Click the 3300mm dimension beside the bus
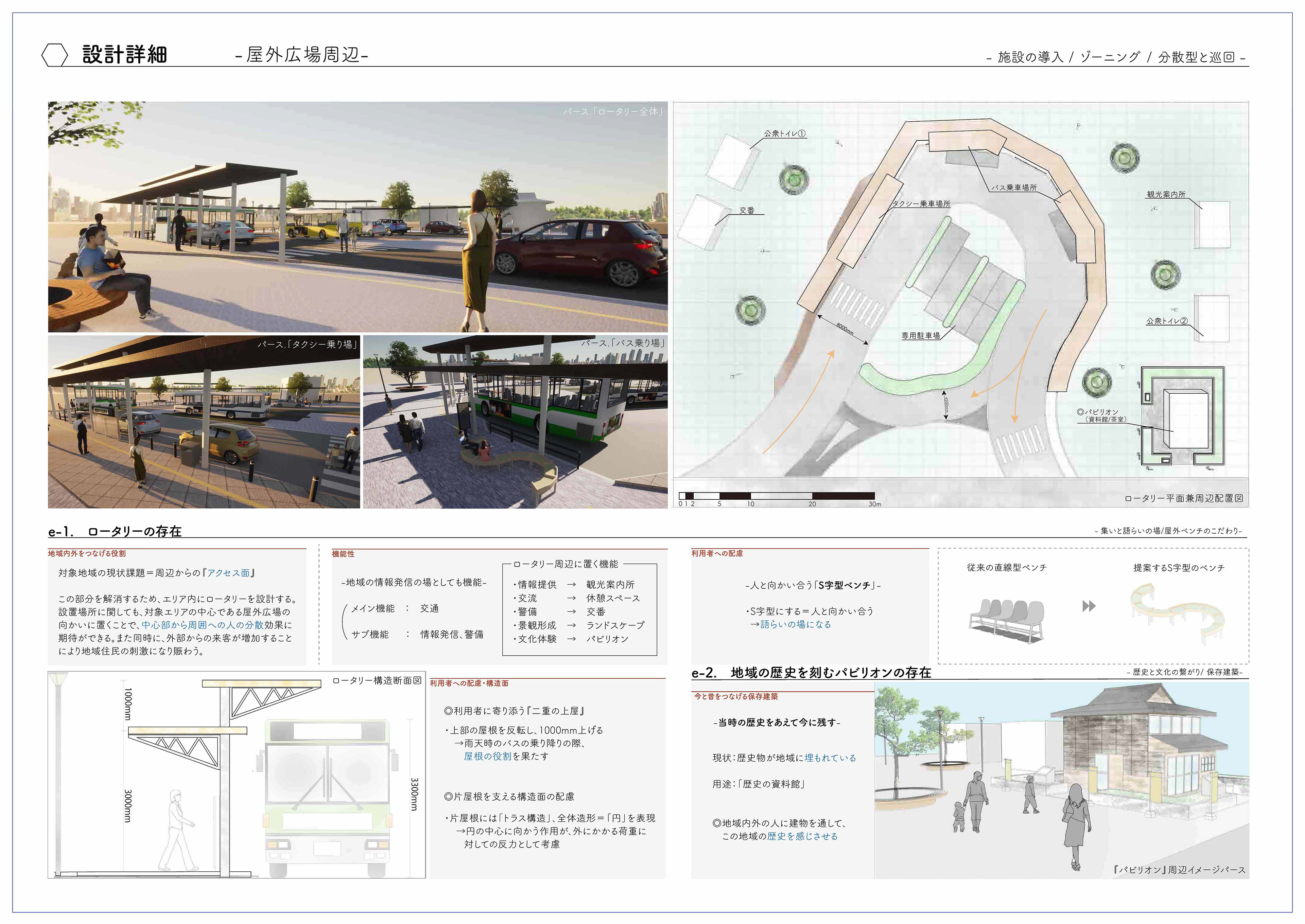The width and height of the screenshot is (1305, 924). (414, 794)
